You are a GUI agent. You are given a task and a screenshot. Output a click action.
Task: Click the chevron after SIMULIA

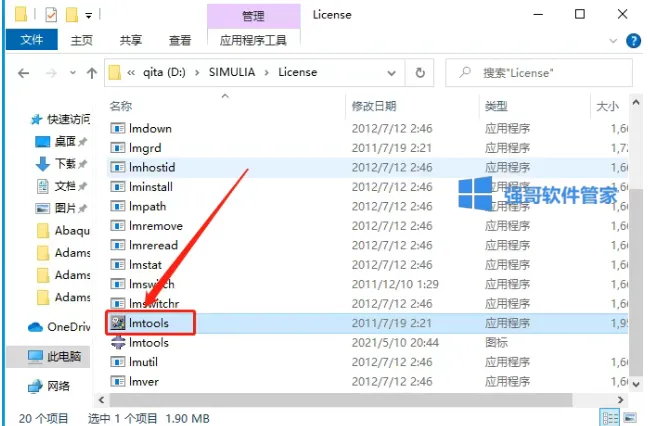(267, 73)
